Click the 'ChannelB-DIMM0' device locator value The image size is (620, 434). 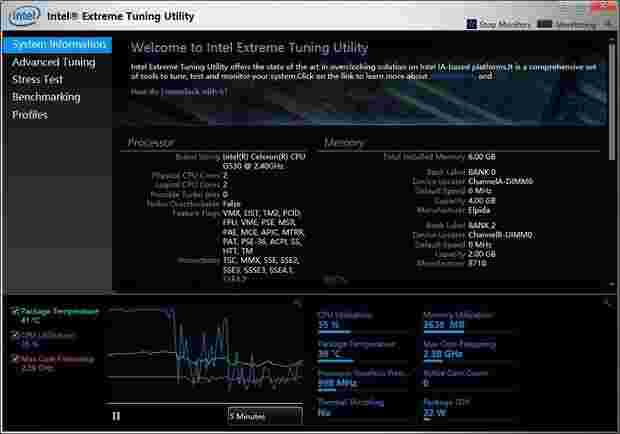click(500, 235)
